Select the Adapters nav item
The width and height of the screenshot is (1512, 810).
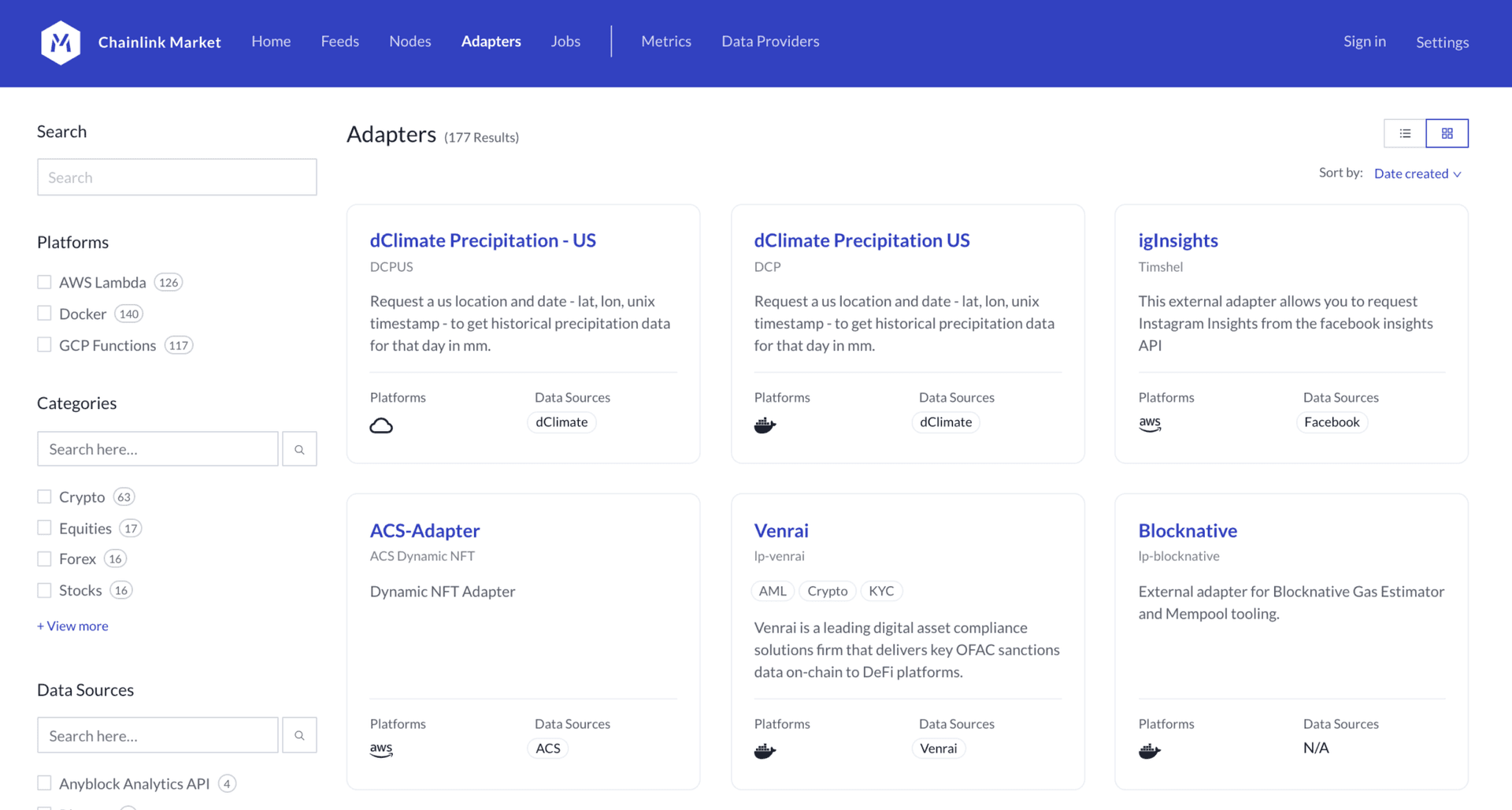(491, 41)
